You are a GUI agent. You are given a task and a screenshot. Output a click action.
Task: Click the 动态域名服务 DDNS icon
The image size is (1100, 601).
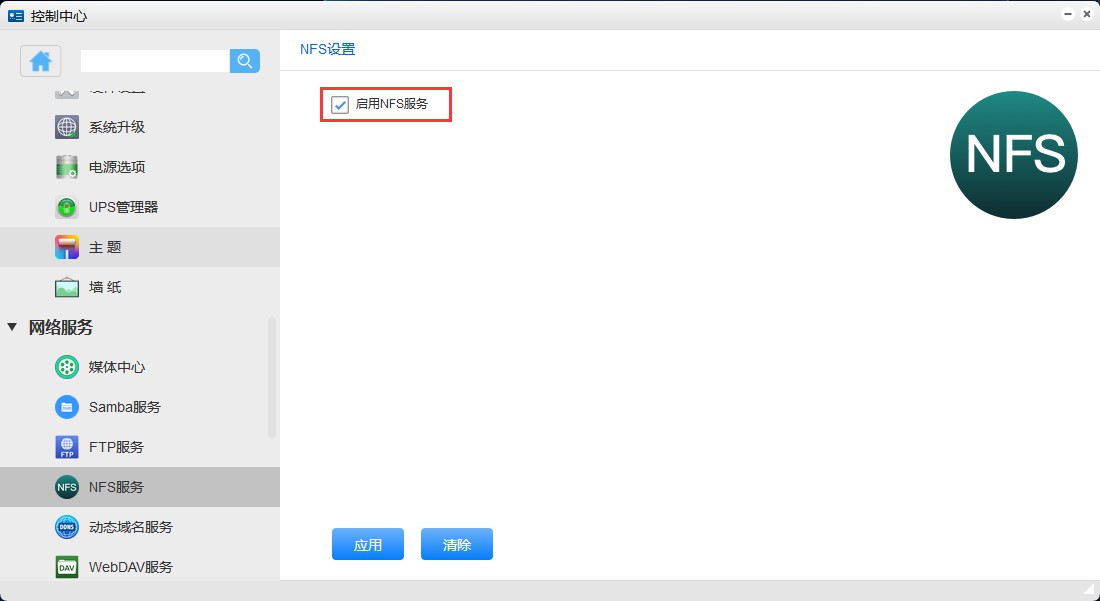pos(67,527)
